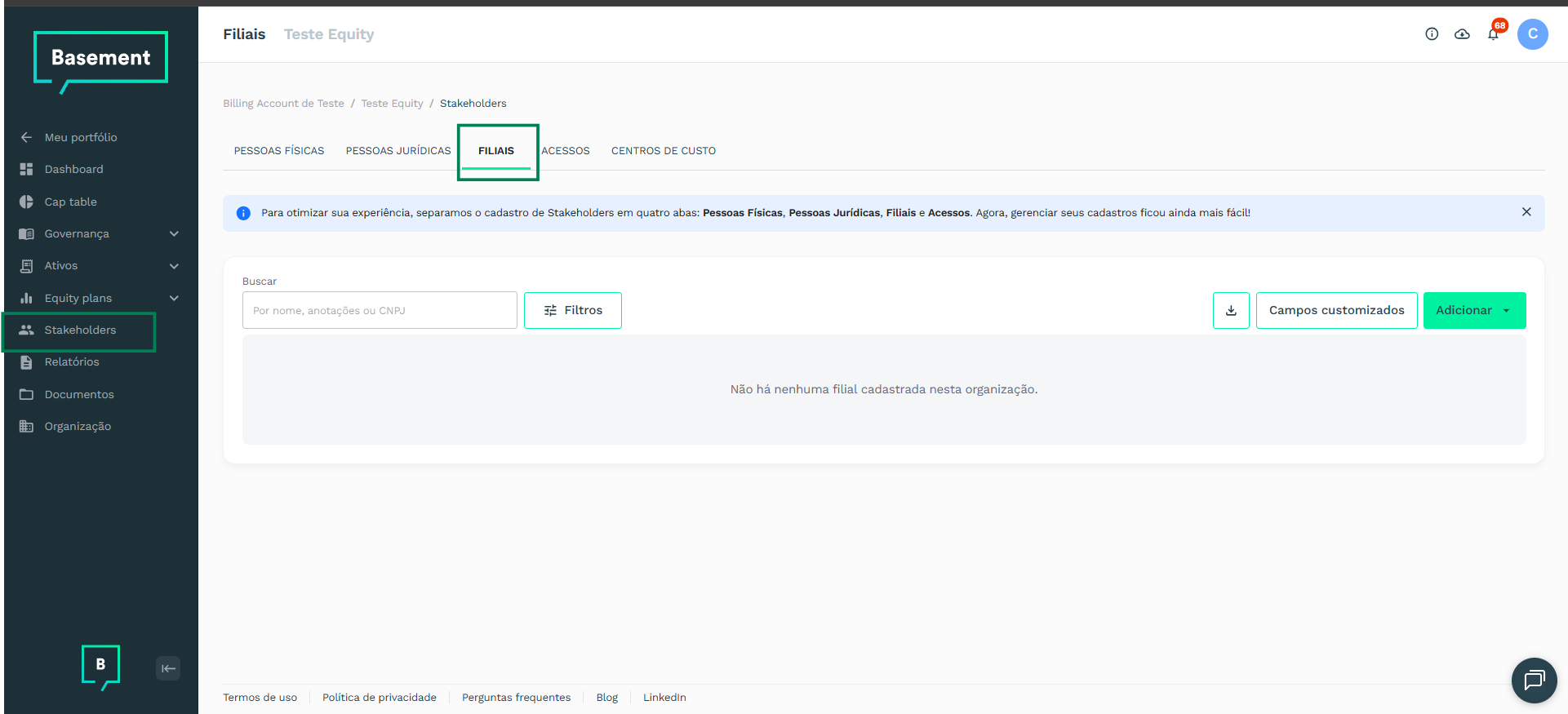Expand the Governança submenu
The width and height of the screenshot is (1568, 714).
point(174,234)
